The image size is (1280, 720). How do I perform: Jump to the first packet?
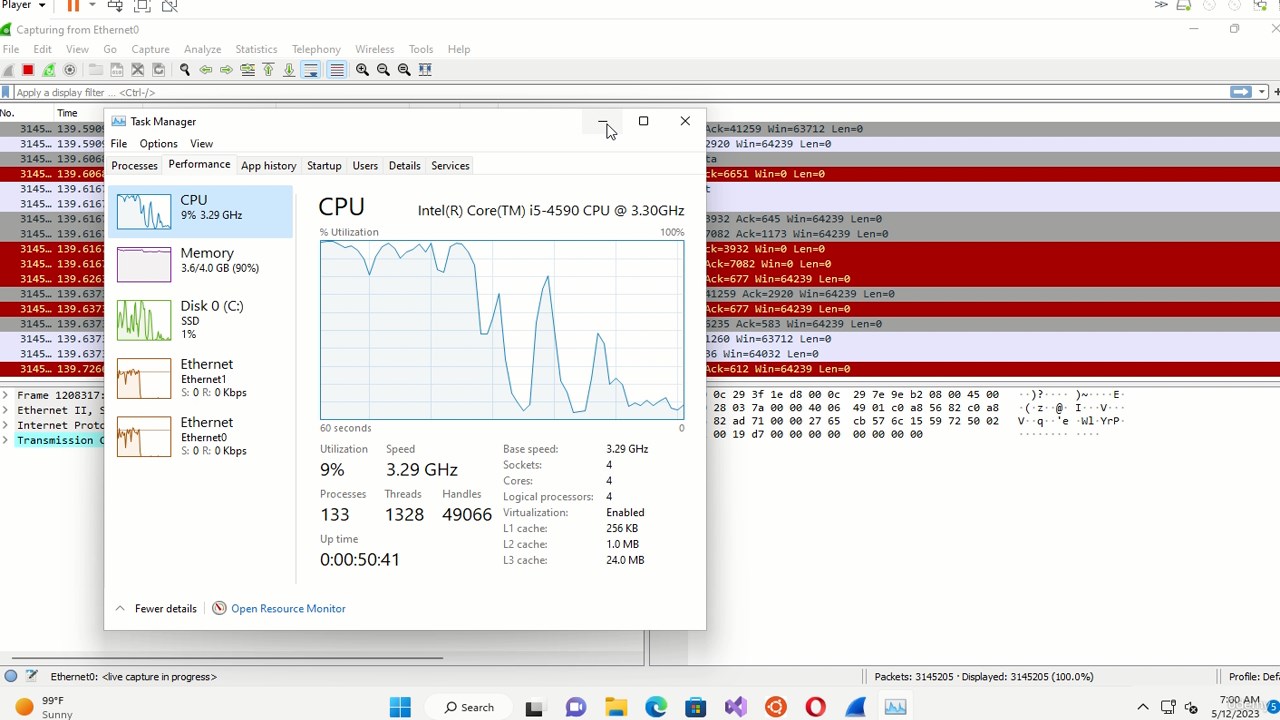tap(268, 70)
